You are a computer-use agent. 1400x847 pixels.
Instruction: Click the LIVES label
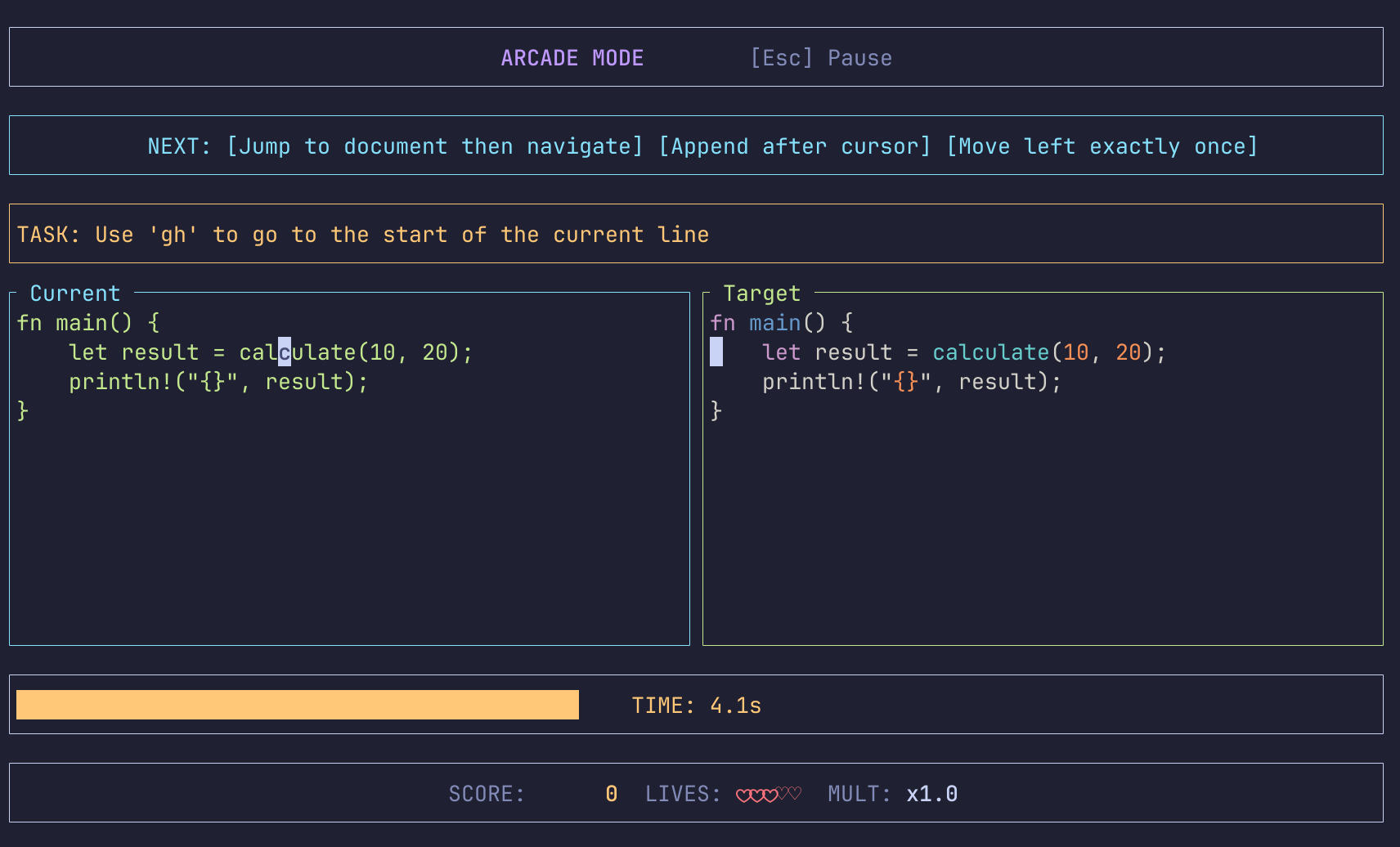(x=684, y=794)
